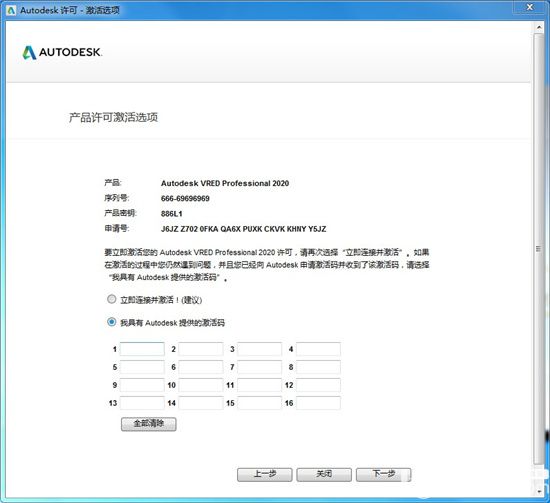Click activation code field 16
The image size is (550, 503).
coord(318,403)
